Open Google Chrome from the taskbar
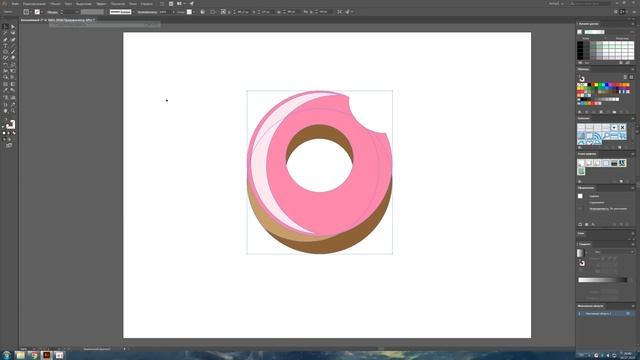The width and height of the screenshot is (640, 360). pyautogui.click(x=34, y=355)
